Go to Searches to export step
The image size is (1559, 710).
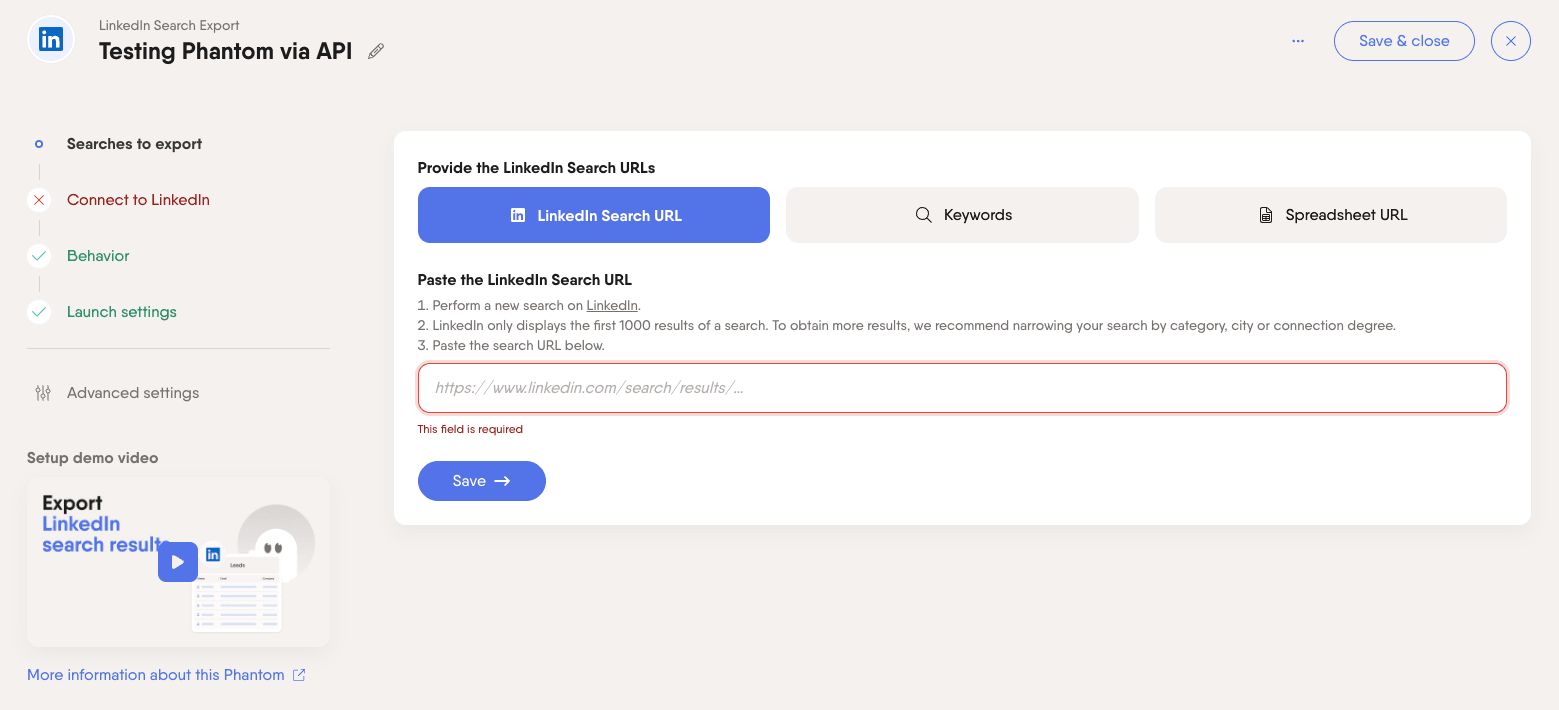coord(134,144)
